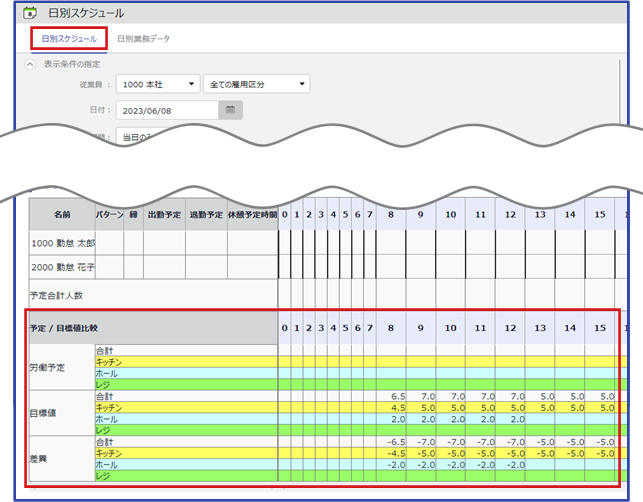Image resolution: width=643 pixels, height=502 pixels.
Task: Click the vertical scrollbar of the conditions panel
Action: [x=620, y=91]
